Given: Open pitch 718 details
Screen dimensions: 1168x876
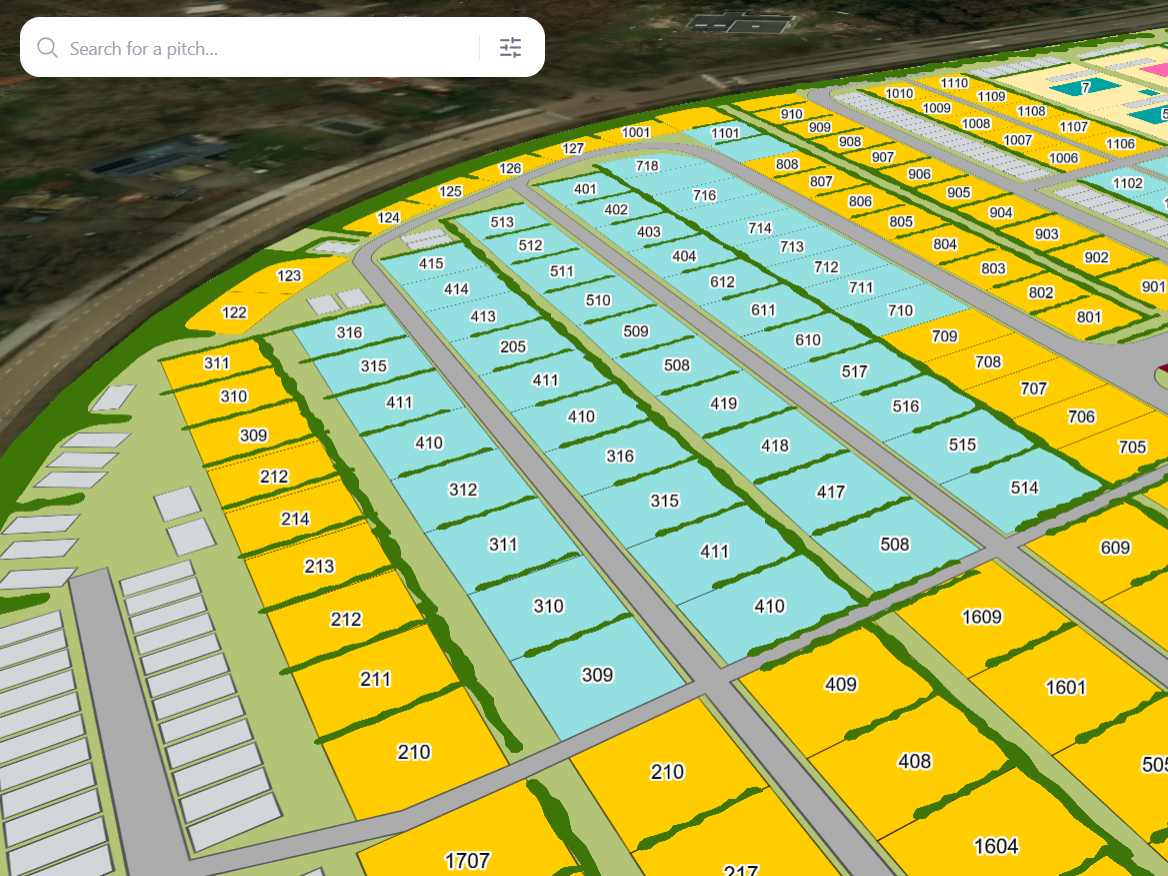Looking at the screenshot, I should pyautogui.click(x=647, y=165).
